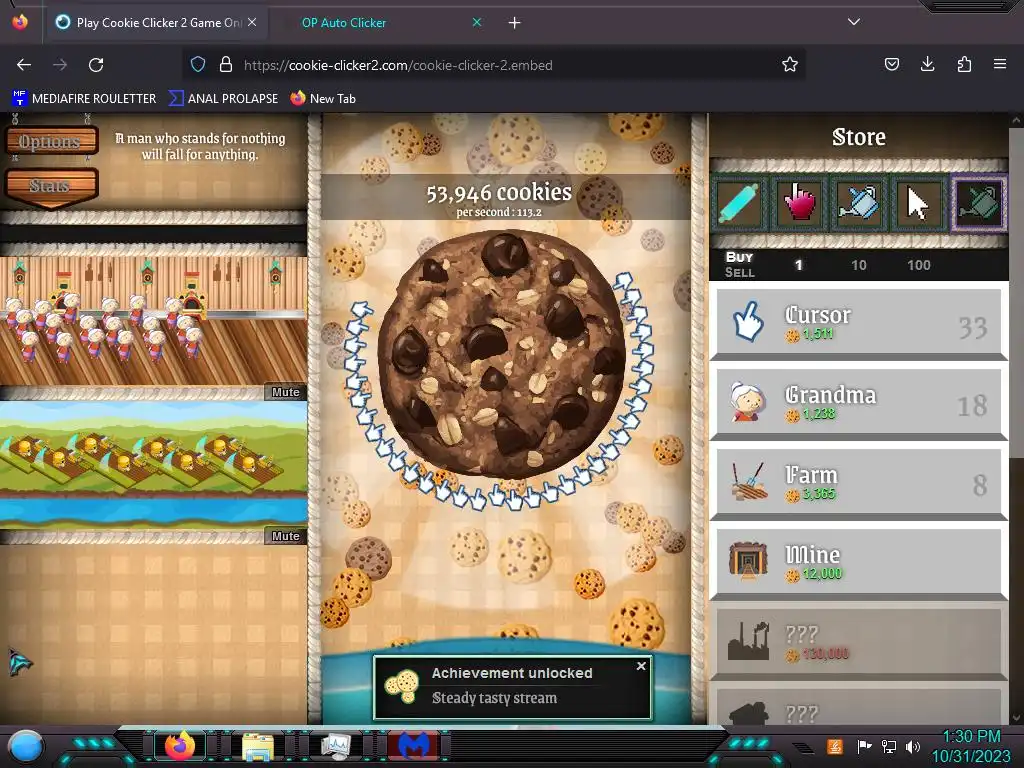This screenshot has height=768, width=1024.
Task: Expand the list all tabs dropdown
Action: [854, 22]
